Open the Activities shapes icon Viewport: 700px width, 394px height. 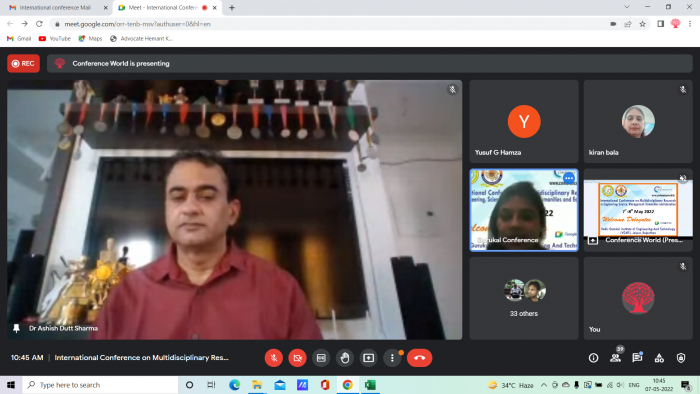659,358
